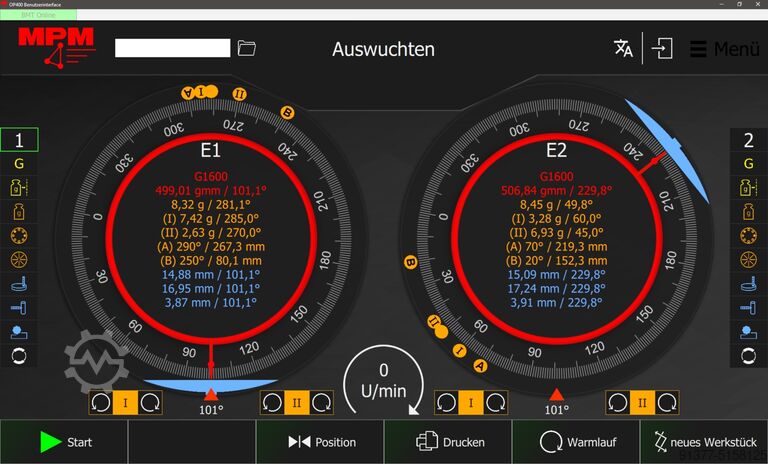Toggle plane 2 selector in right sidebar

tap(748, 140)
